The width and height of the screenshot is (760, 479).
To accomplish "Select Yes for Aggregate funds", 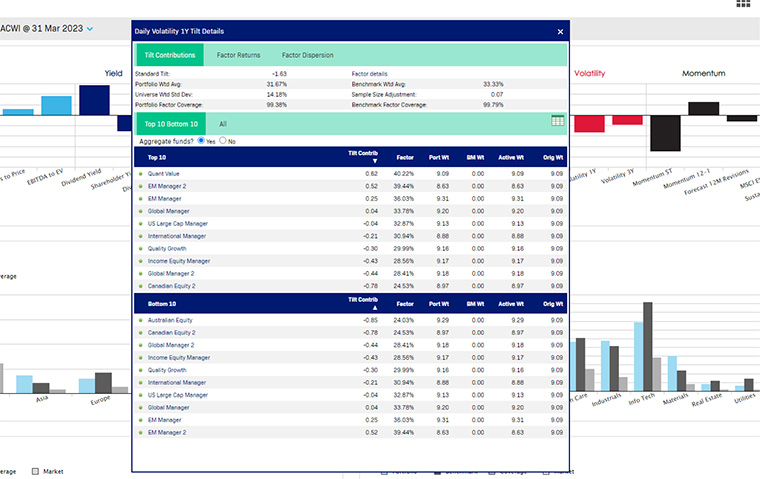I will click(x=201, y=141).
